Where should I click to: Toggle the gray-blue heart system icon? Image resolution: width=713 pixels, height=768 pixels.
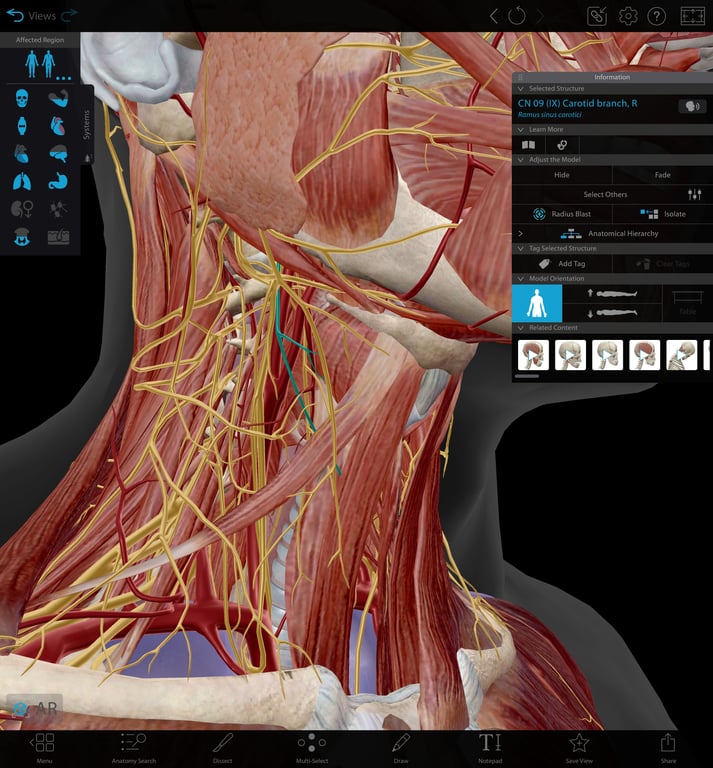[22, 154]
